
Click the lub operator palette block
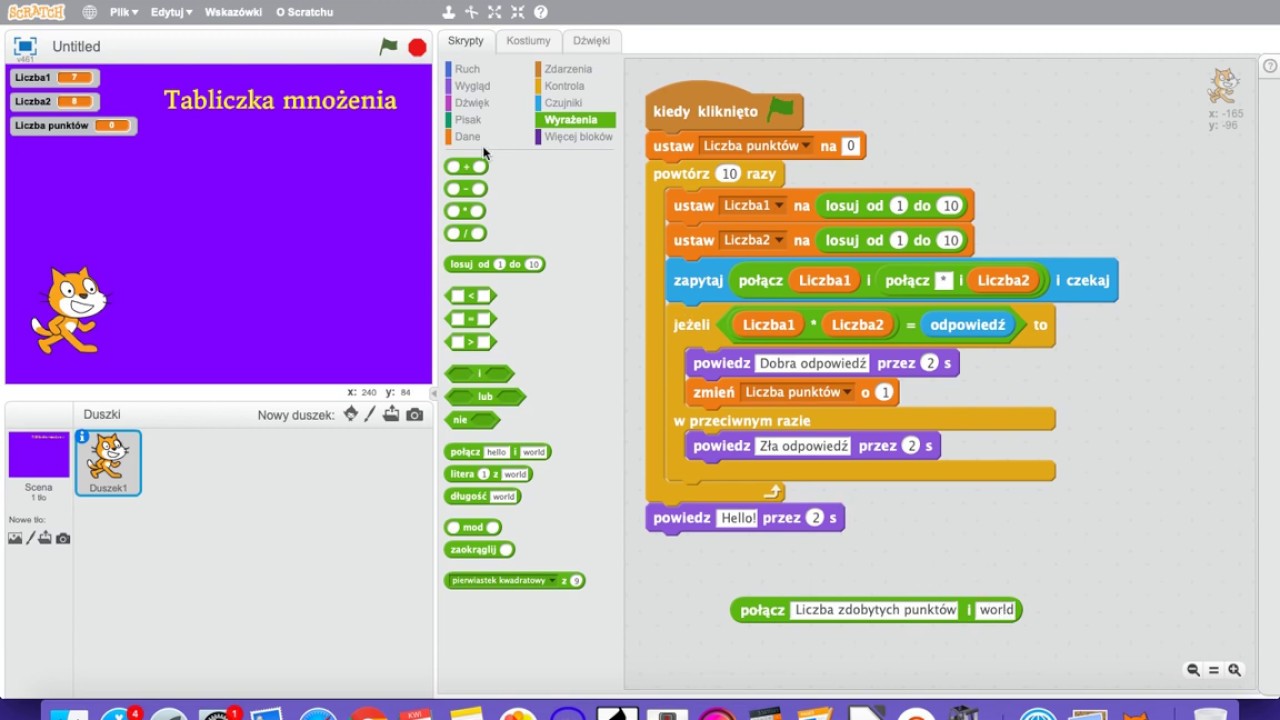485,397
